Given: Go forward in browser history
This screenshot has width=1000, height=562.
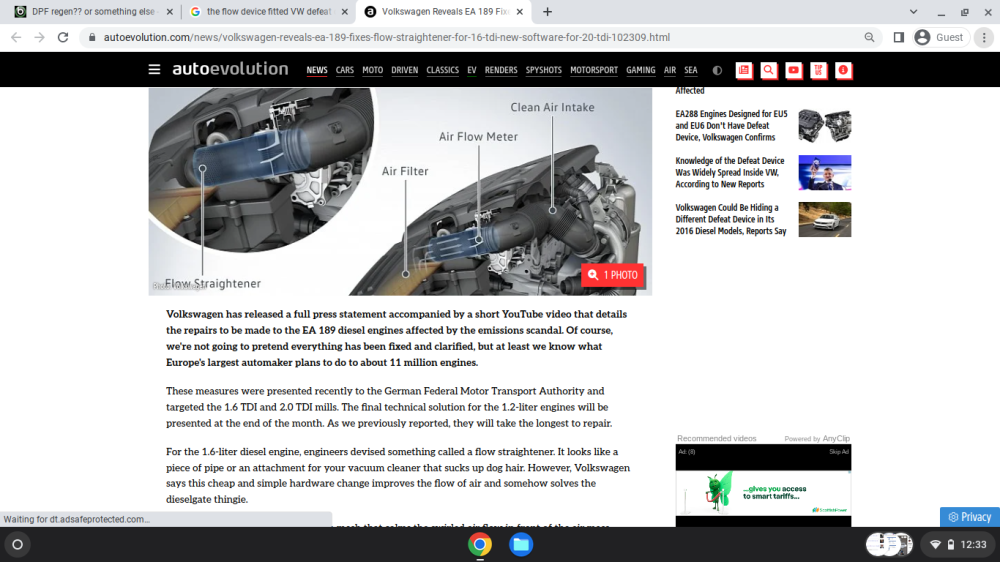Looking at the screenshot, I should [40, 38].
